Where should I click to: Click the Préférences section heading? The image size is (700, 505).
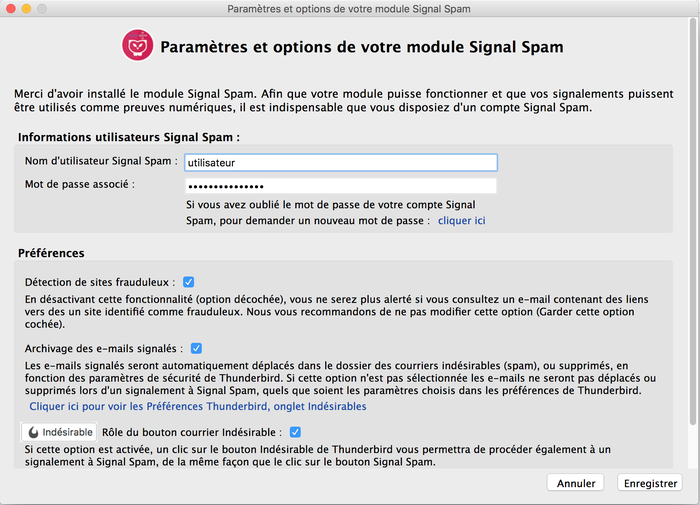point(51,253)
